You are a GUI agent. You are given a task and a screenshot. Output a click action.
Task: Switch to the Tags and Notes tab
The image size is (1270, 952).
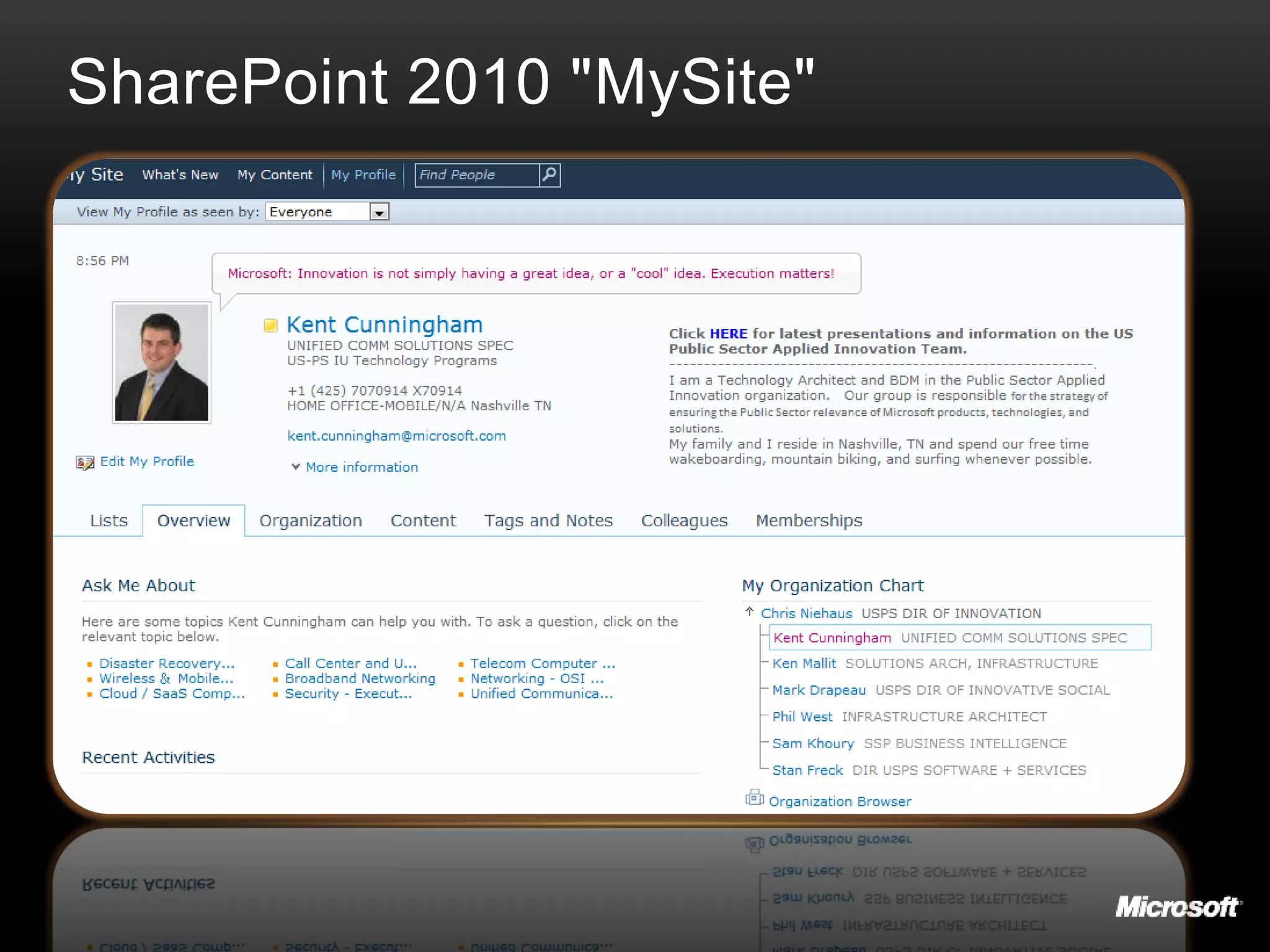coord(548,521)
